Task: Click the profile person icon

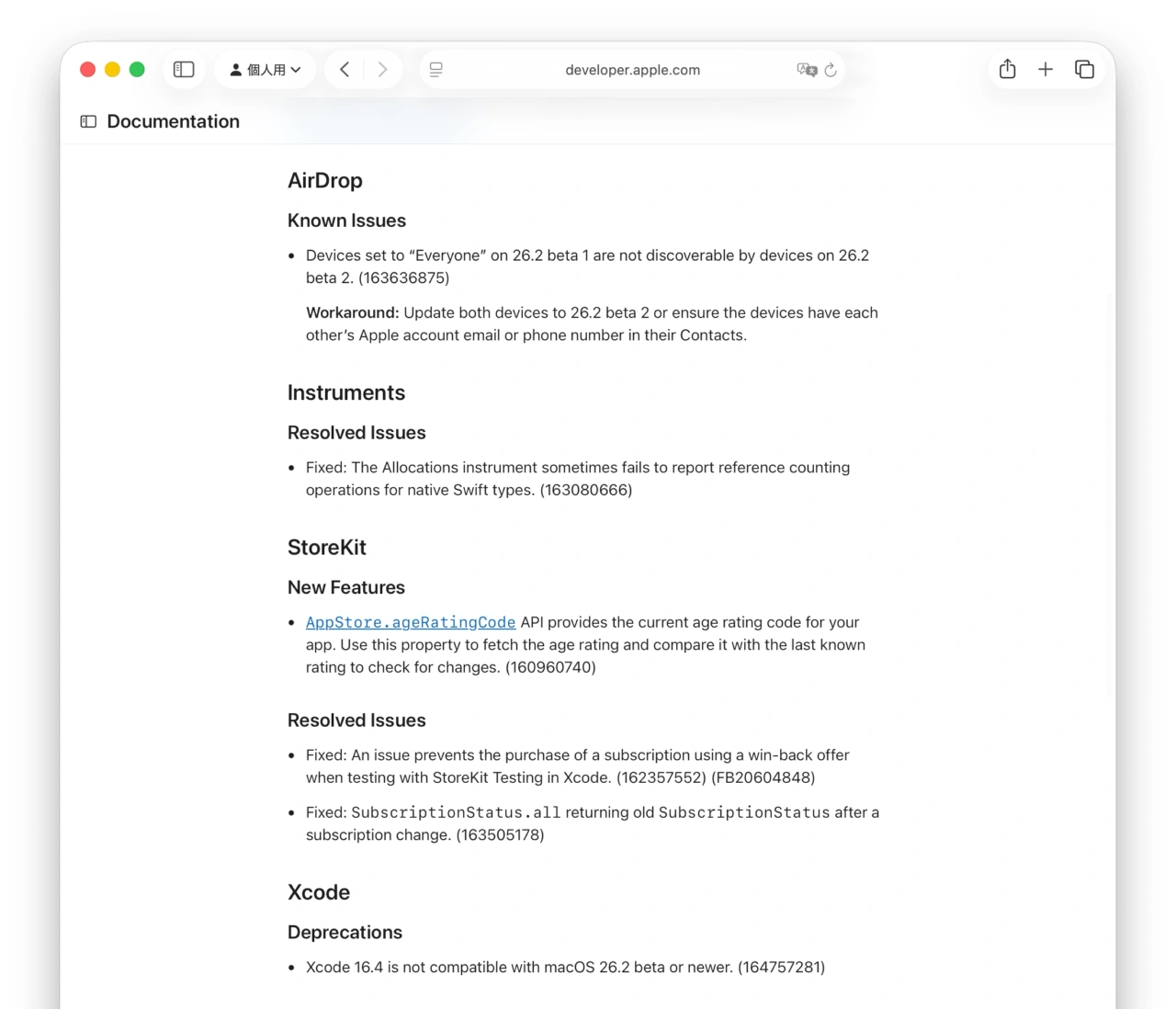Action: (237, 69)
